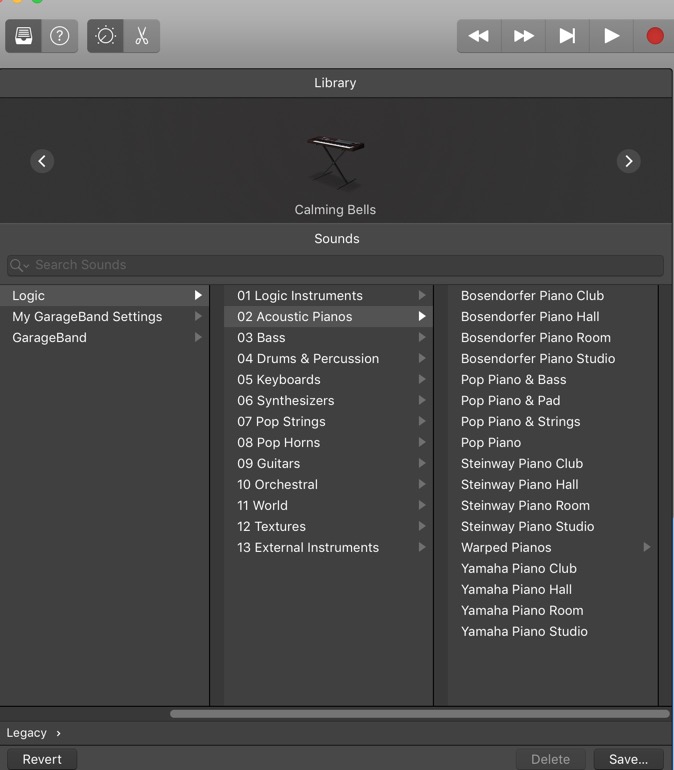Click the Rewind transport button

(479, 36)
